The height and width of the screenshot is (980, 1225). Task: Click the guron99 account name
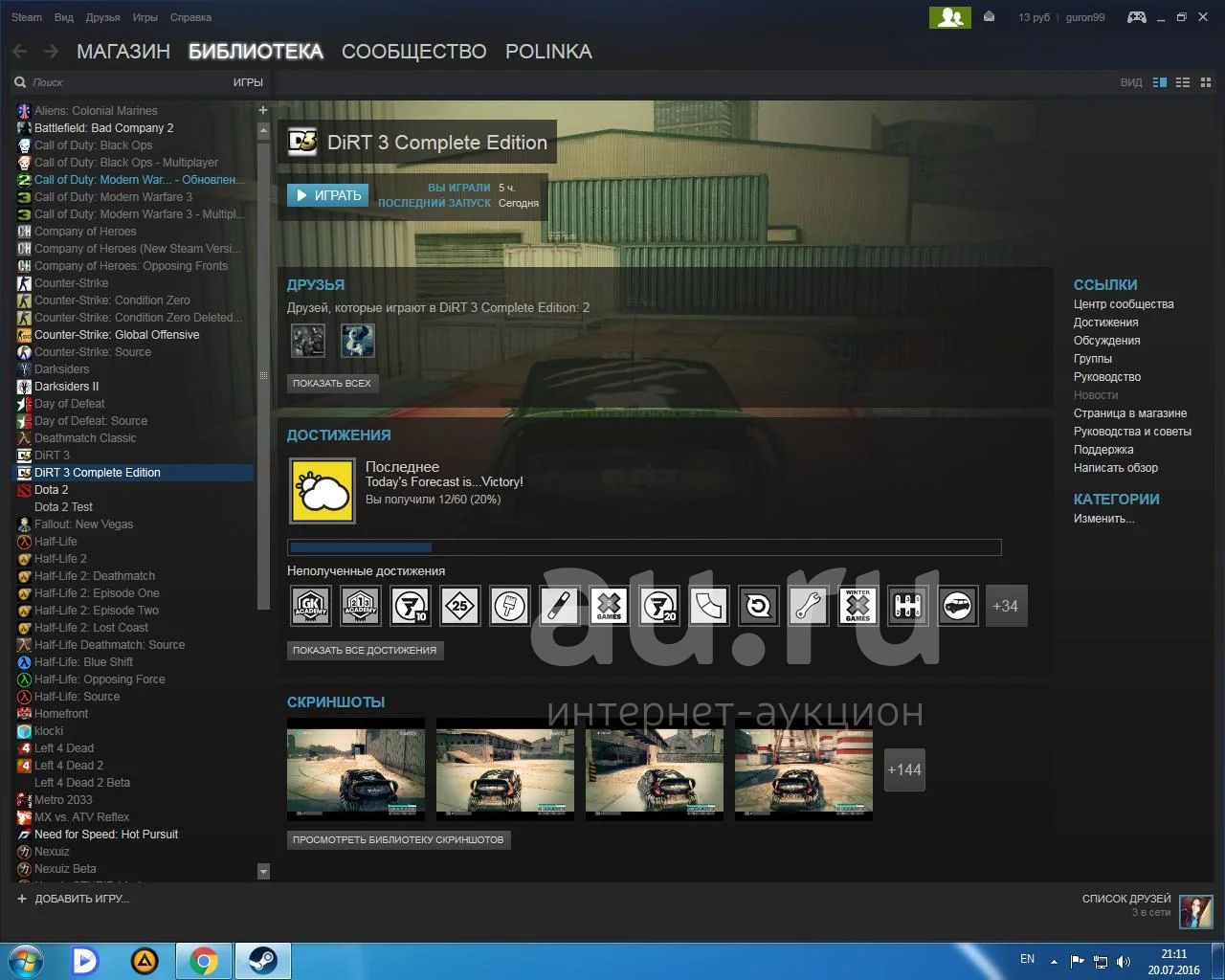point(1085,17)
